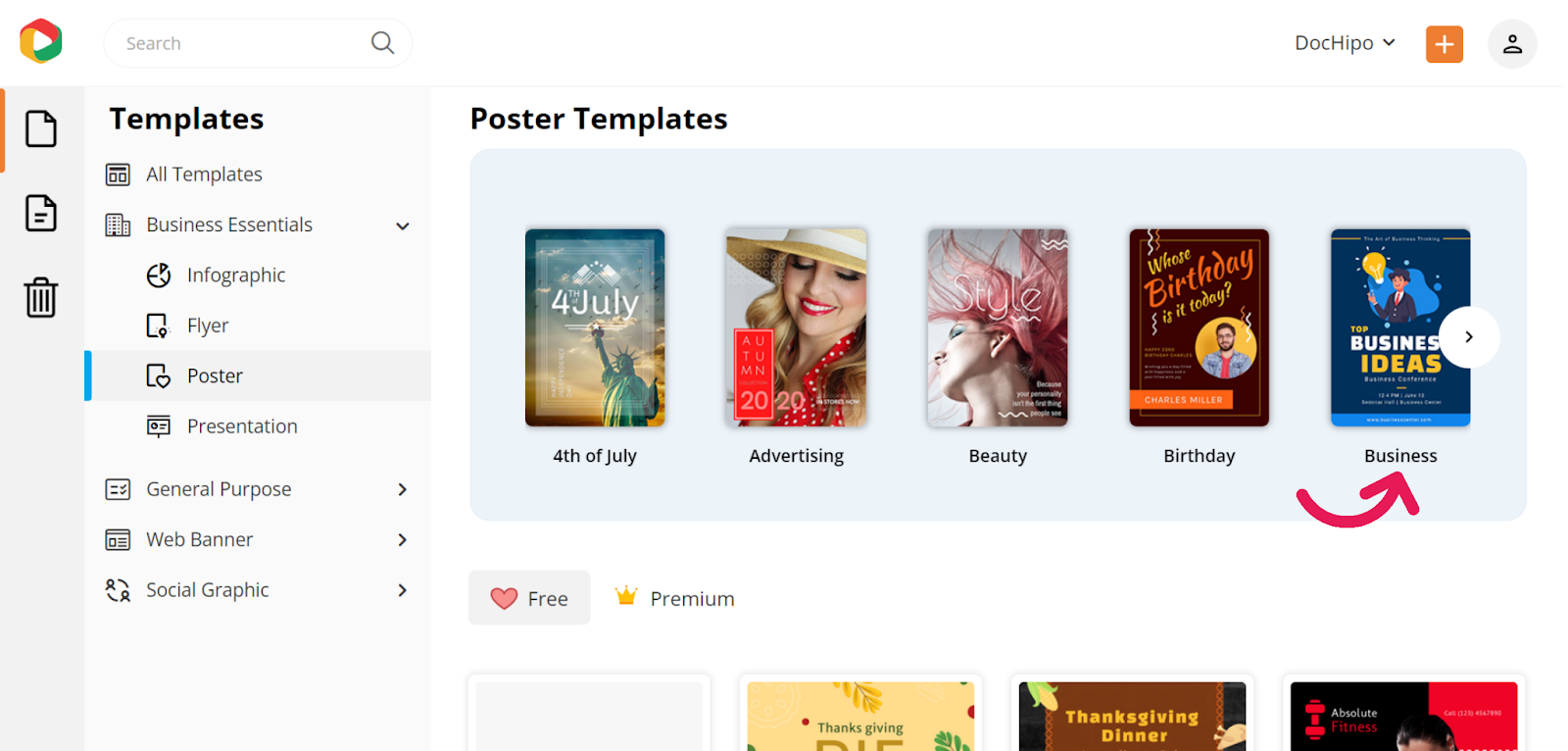Click the General Purpose icon
This screenshot has width=1568, height=751.
pyautogui.click(x=118, y=489)
